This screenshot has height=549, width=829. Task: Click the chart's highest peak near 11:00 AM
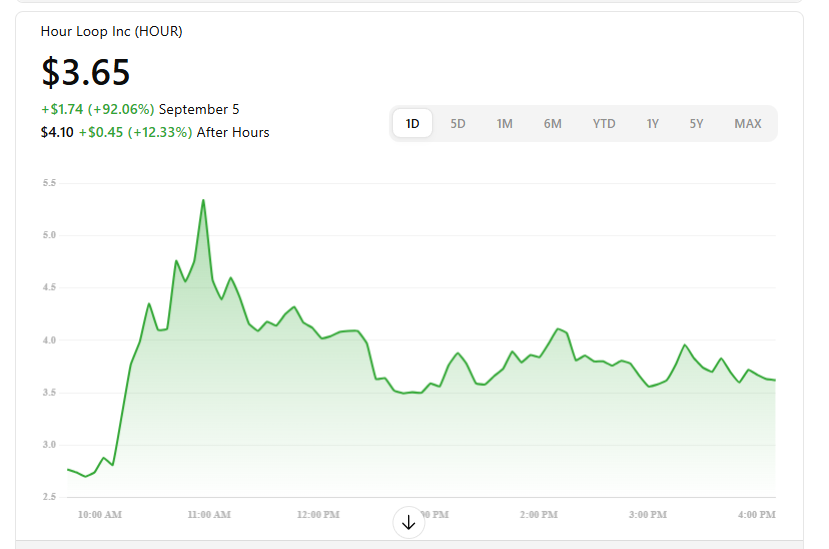[x=204, y=200]
